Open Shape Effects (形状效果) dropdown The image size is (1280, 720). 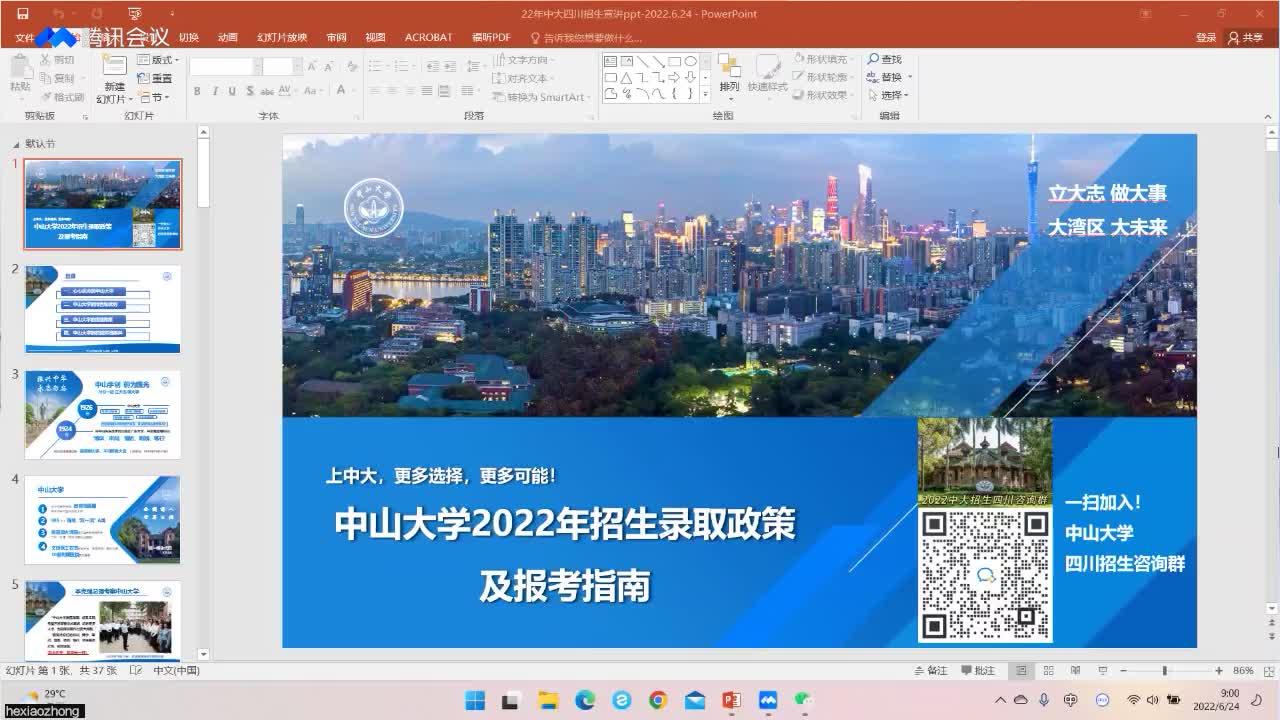(x=824, y=96)
